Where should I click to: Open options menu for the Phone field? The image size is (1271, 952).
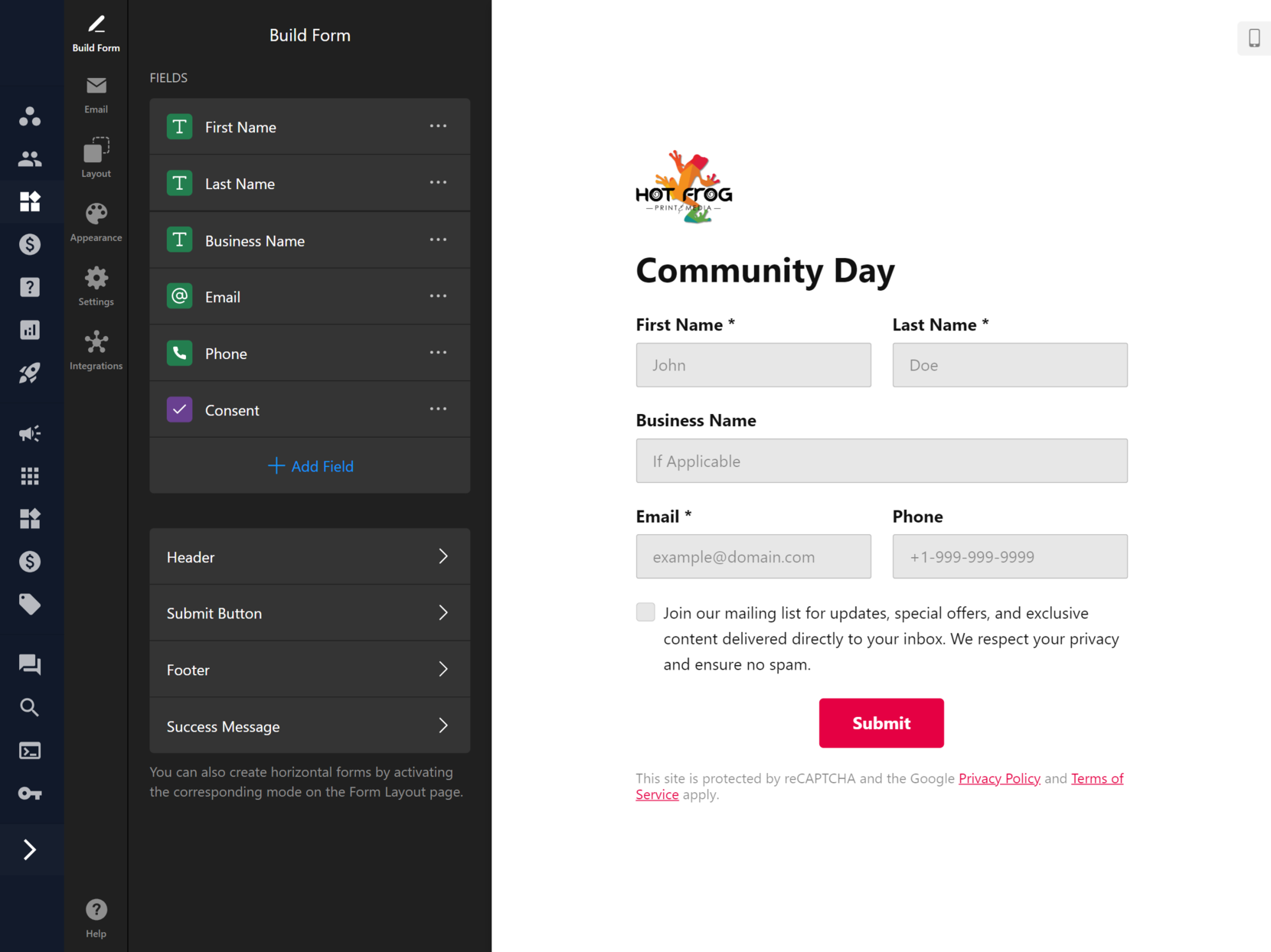tap(438, 353)
